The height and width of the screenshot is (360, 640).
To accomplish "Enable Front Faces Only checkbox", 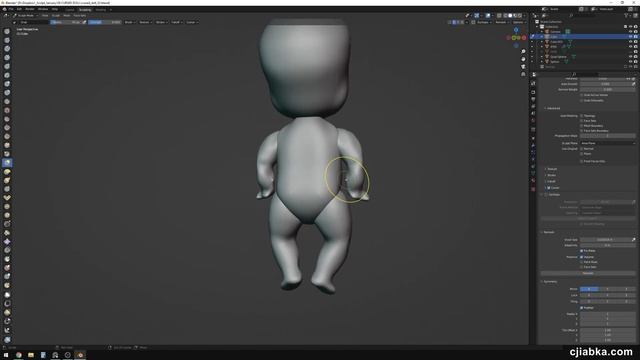I will [x=582, y=161].
